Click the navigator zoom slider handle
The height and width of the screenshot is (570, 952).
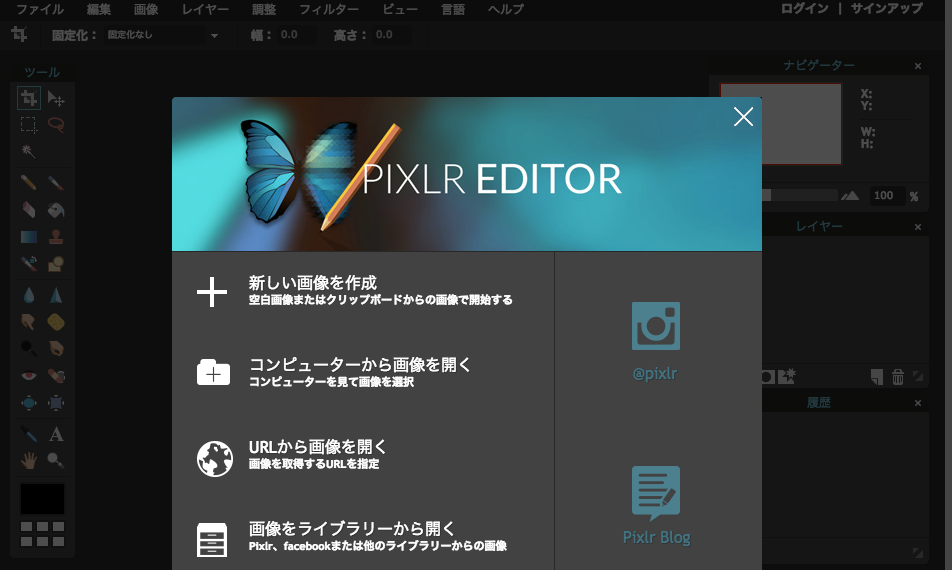click(x=766, y=195)
